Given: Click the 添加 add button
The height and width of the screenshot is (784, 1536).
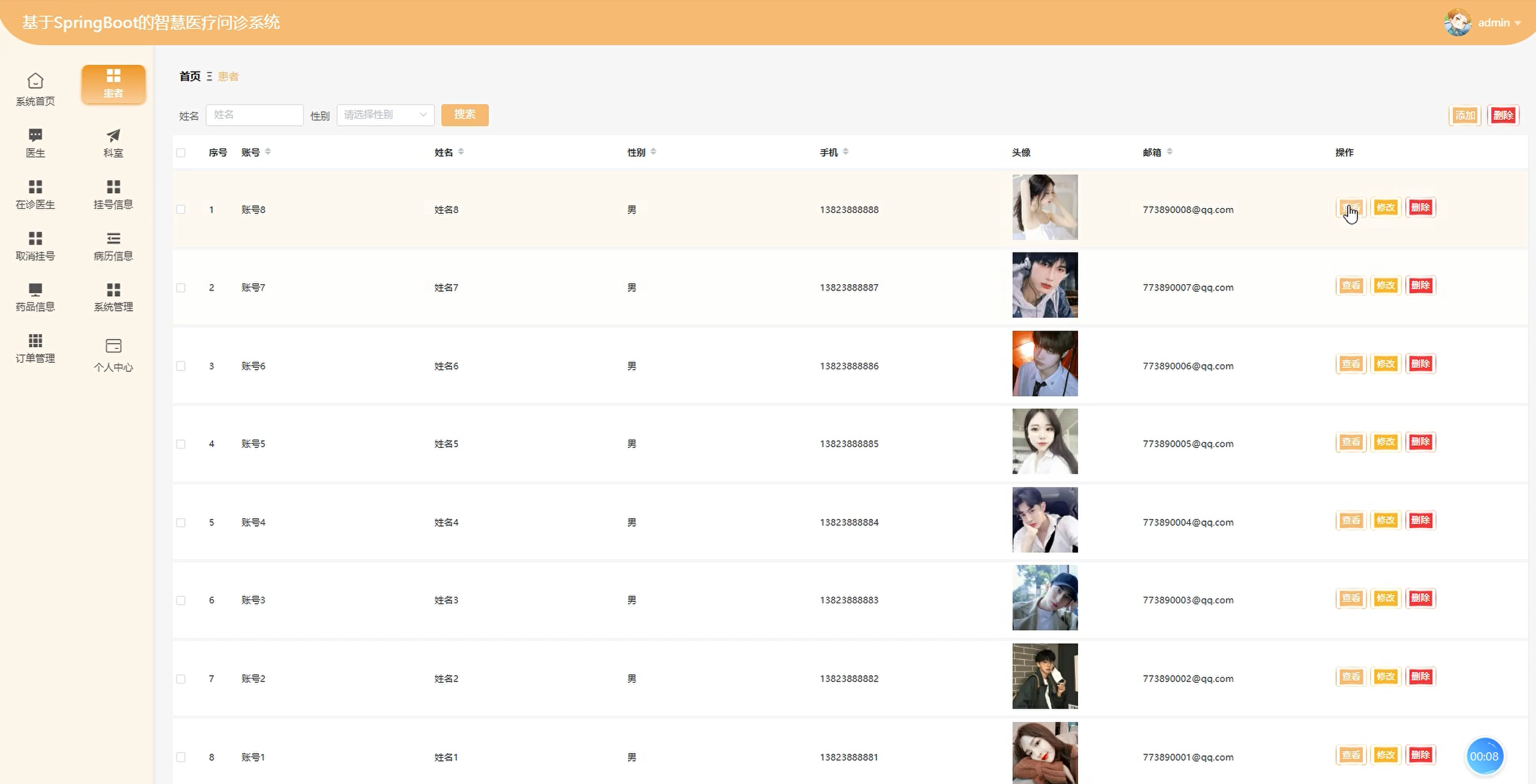Looking at the screenshot, I should [1465, 115].
